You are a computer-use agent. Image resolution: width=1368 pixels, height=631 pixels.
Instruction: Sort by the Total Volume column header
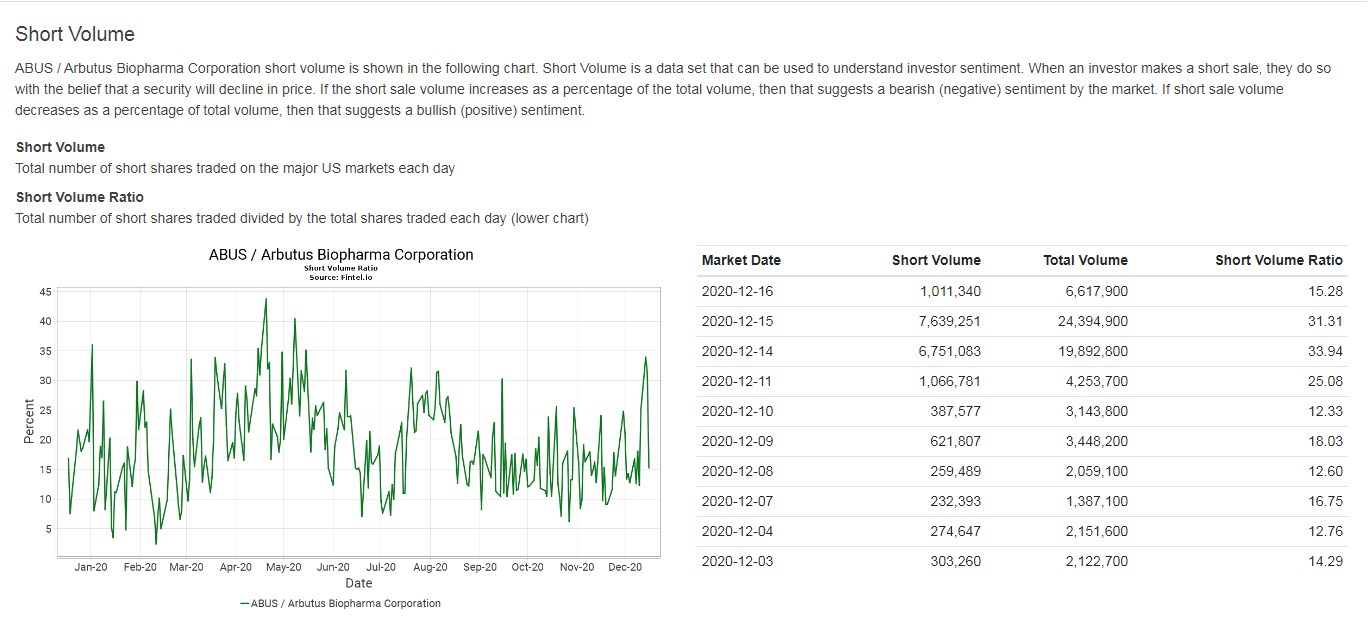click(x=1085, y=260)
